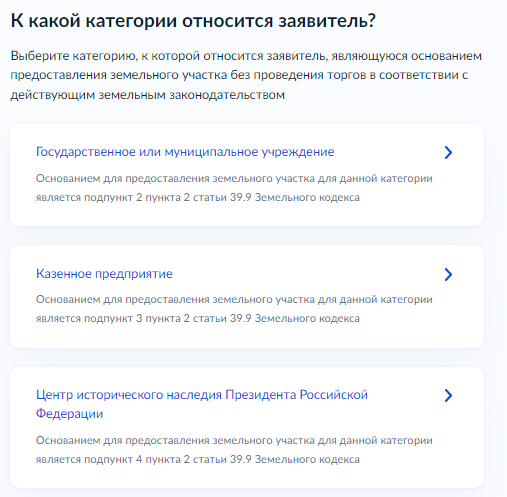Screen dimensions: 507x497
Task: Click the word муниципальное in the first card title
Action: click(x=211, y=152)
